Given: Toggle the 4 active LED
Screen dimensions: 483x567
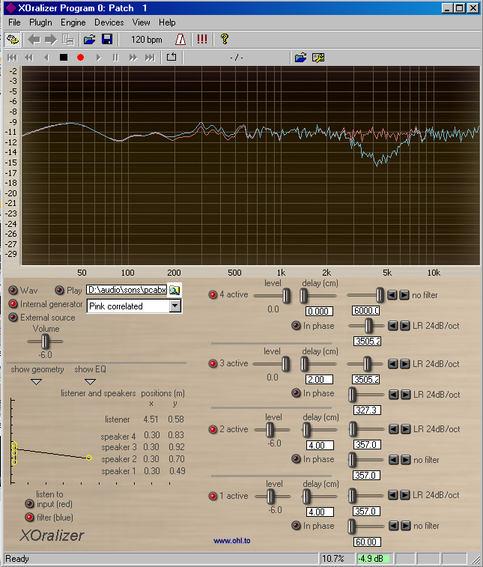Looking at the screenshot, I should 213,295.
